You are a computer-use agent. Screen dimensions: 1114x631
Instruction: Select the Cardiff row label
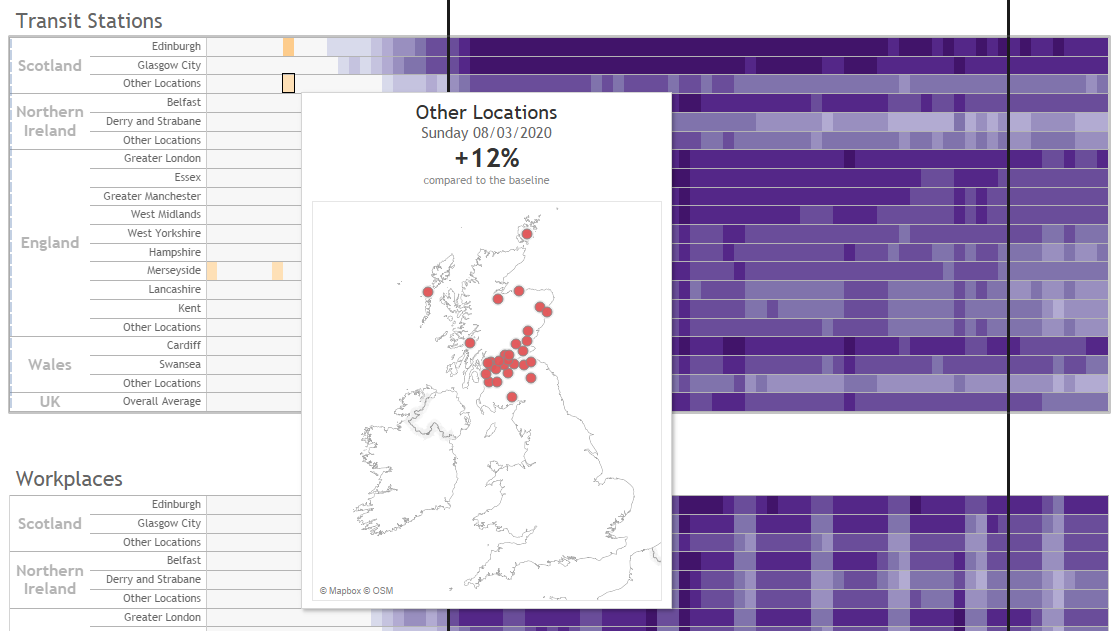(x=183, y=345)
